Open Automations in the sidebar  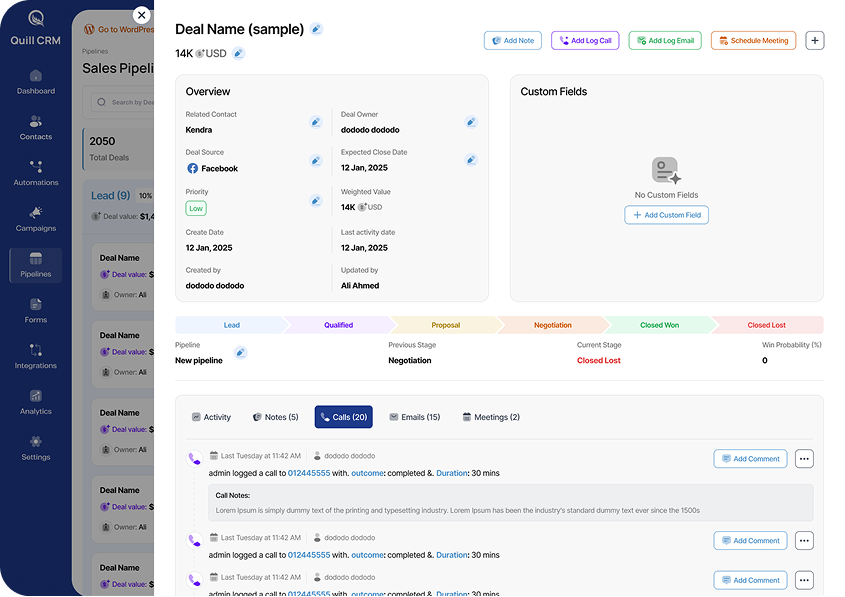tap(36, 173)
